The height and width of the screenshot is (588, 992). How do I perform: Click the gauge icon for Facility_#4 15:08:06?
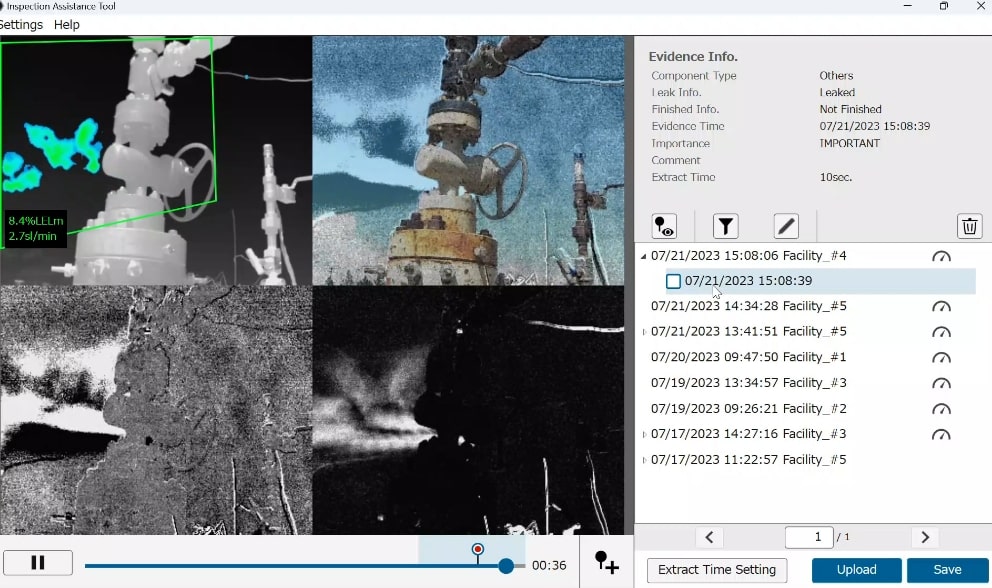click(941, 256)
